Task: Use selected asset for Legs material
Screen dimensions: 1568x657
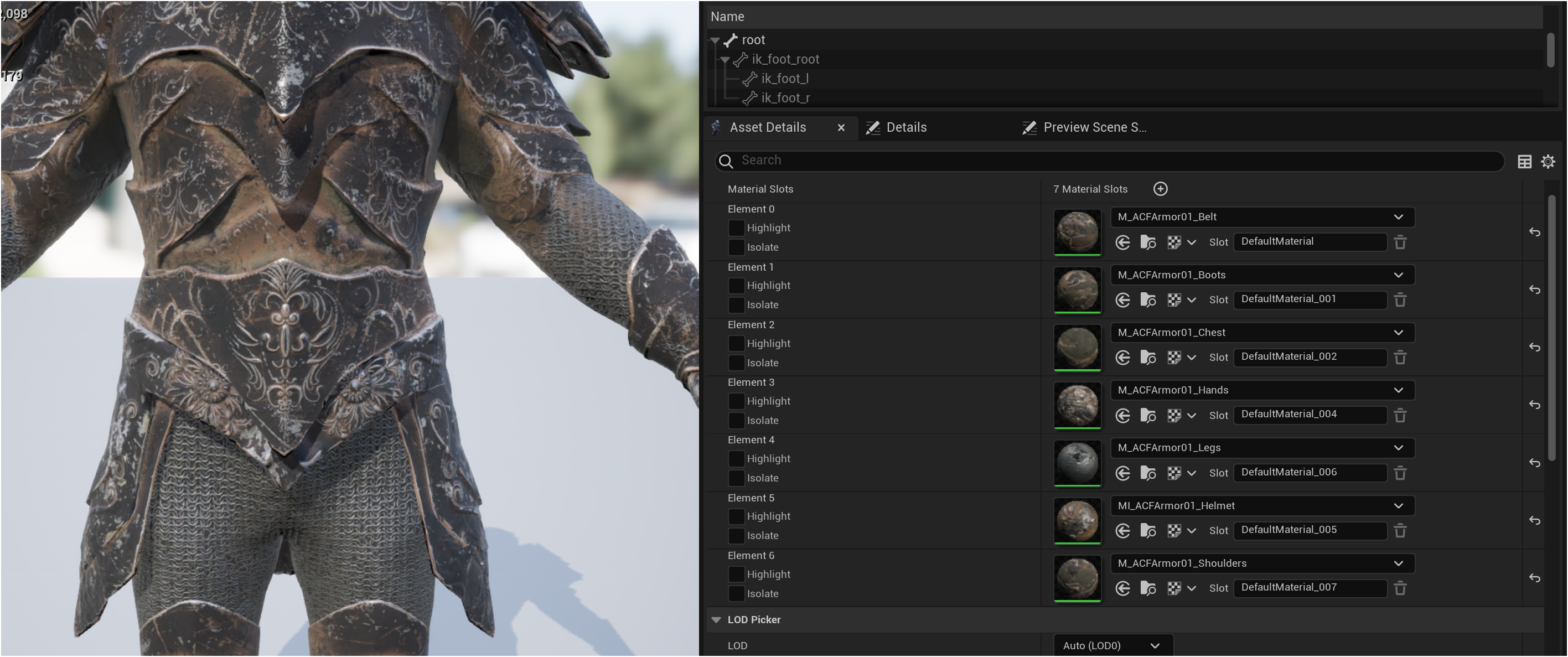Action: coord(1122,473)
